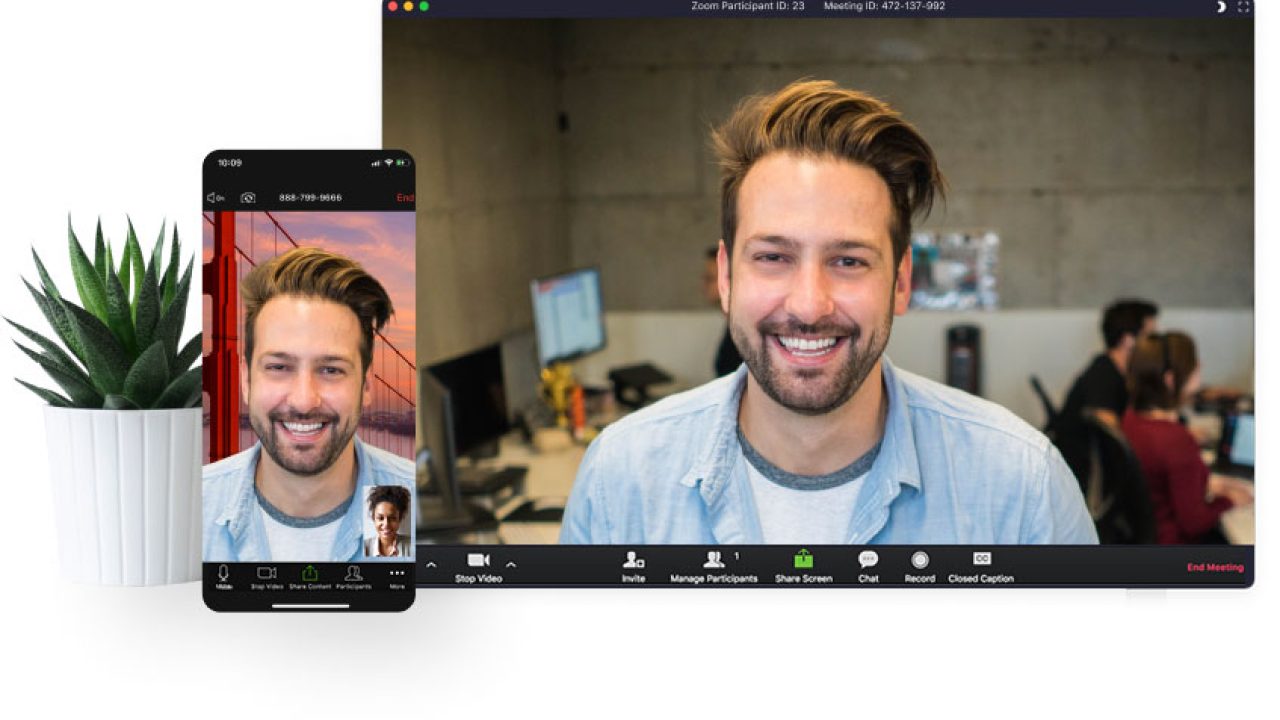Open Closed Caption option
The image size is (1280, 720).
coord(981,567)
